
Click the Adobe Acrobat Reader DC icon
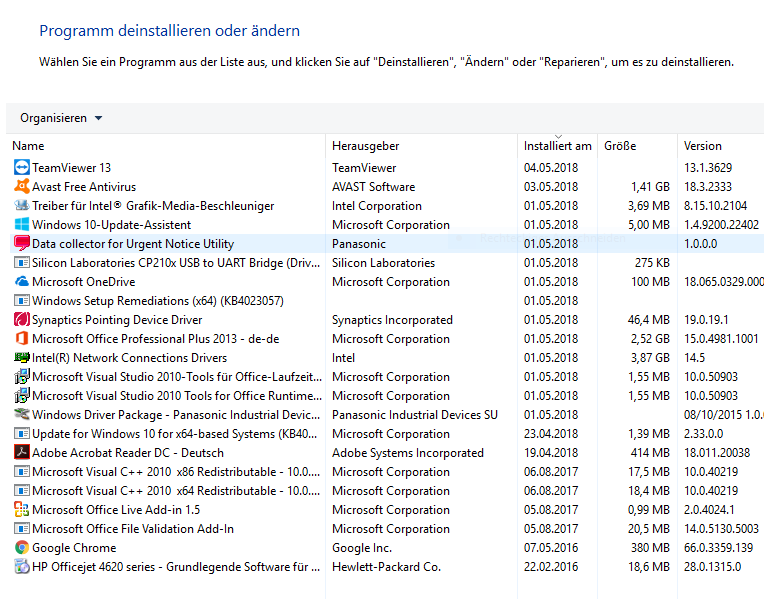coord(21,453)
